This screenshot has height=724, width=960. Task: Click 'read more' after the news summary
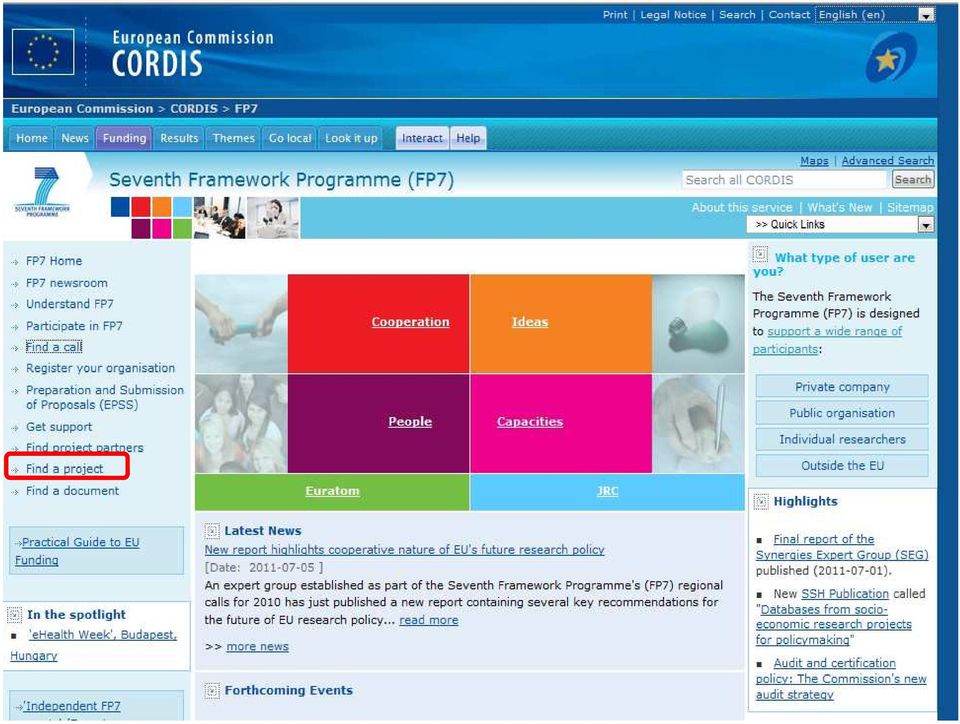tap(429, 620)
